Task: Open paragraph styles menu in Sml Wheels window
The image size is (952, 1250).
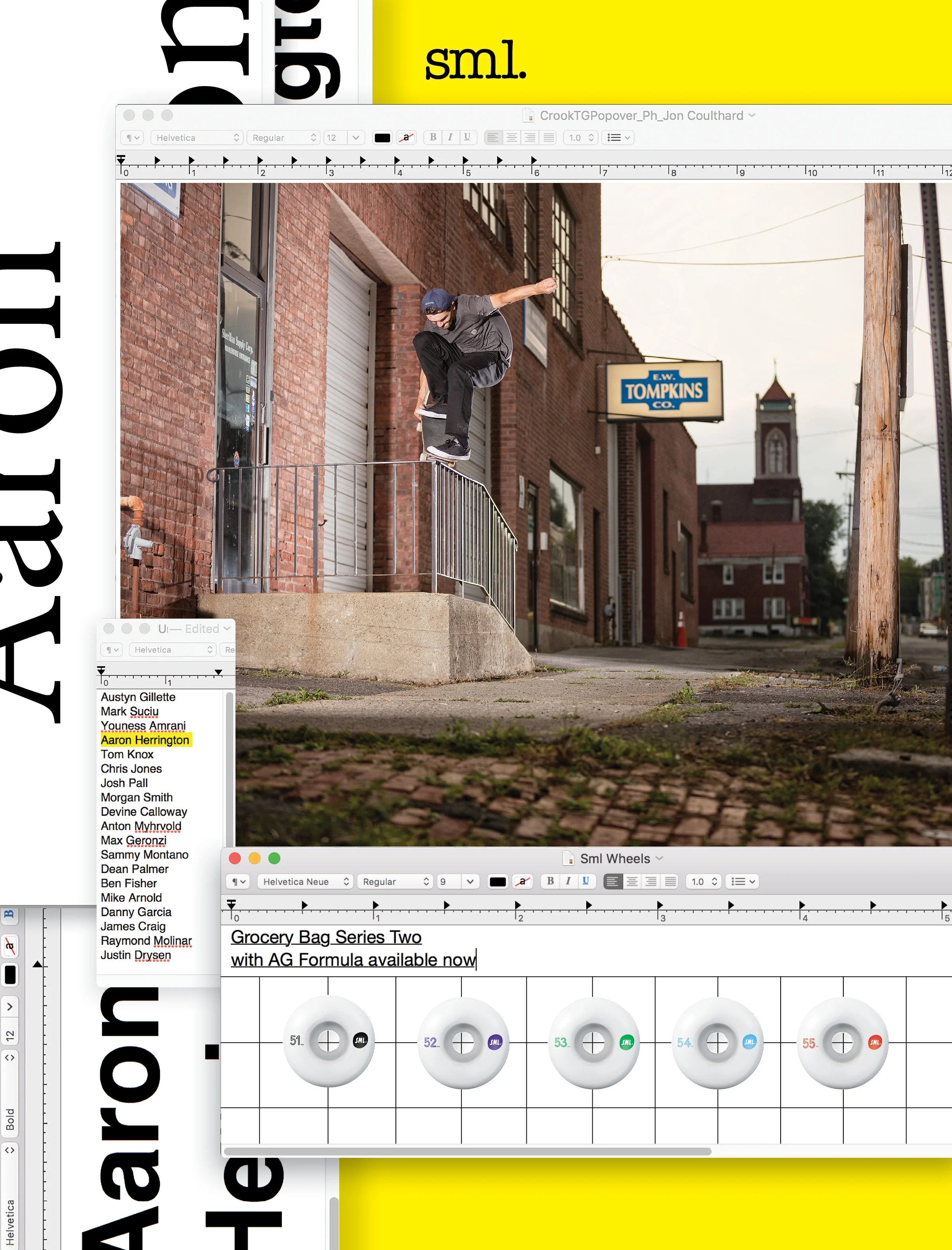Action: [238, 881]
